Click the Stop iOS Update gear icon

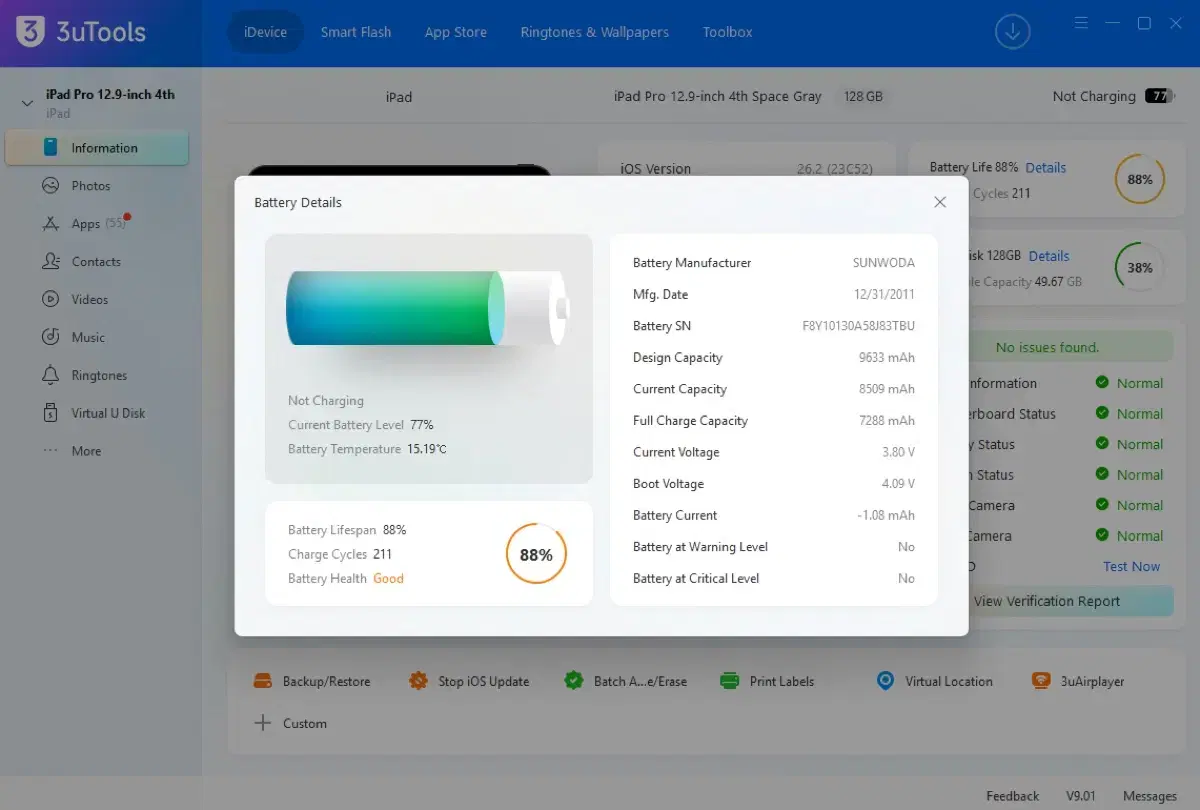click(x=418, y=681)
